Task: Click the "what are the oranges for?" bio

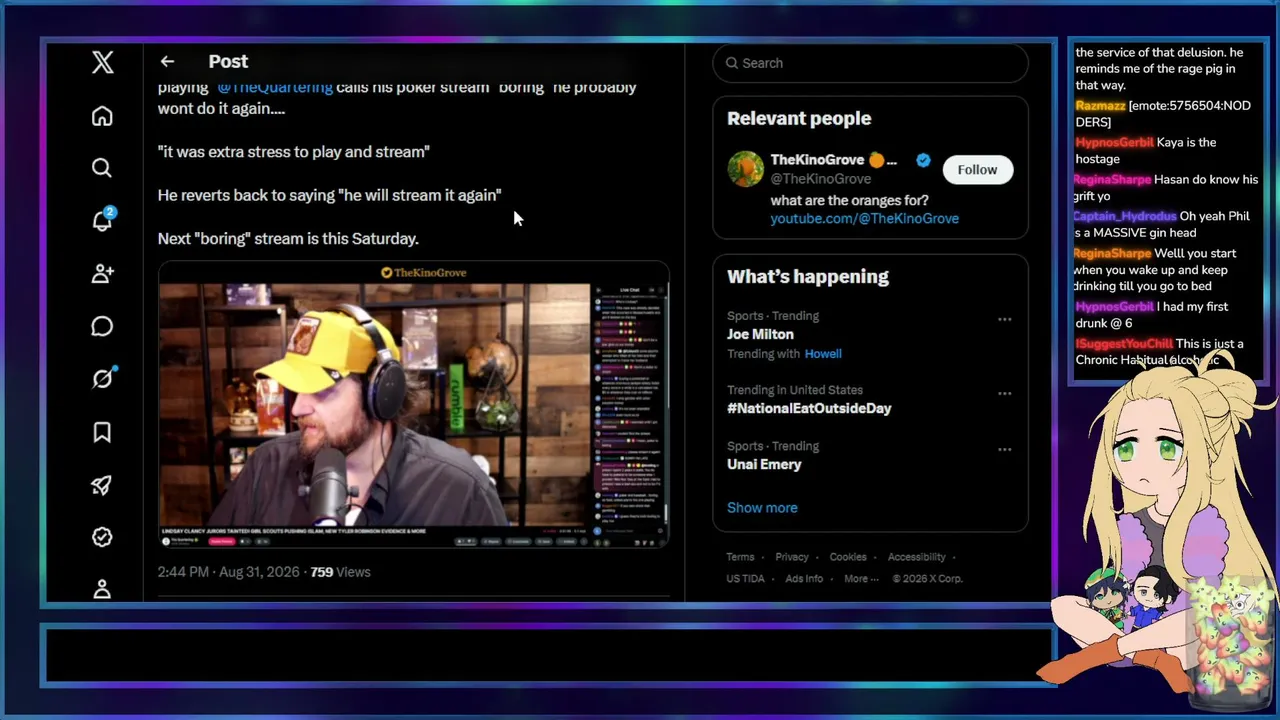Action: tap(849, 200)
